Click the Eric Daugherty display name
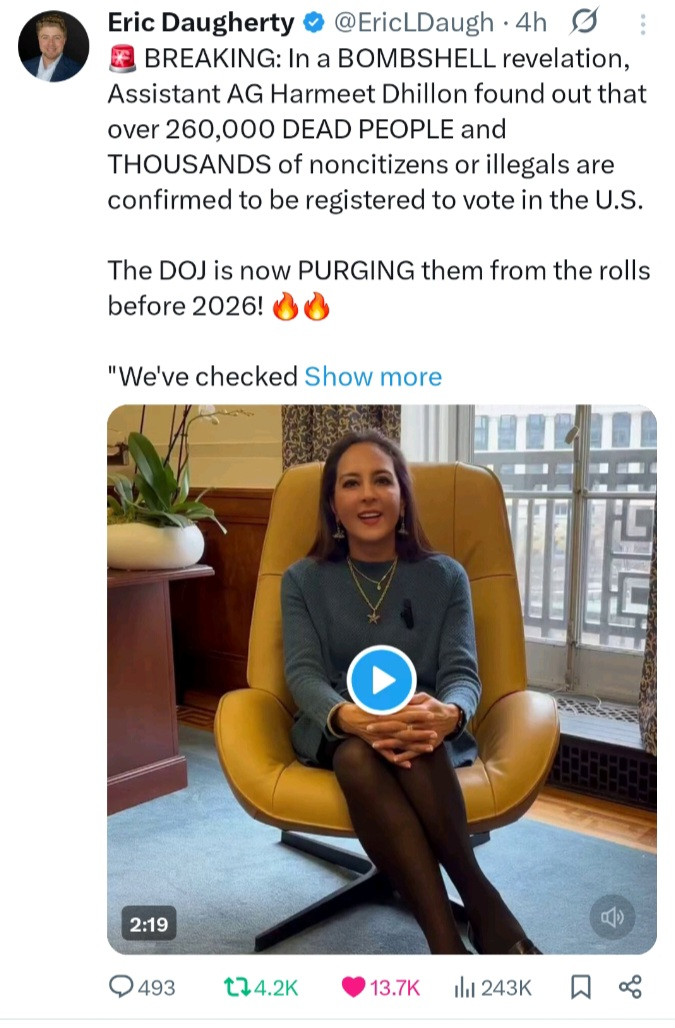Image resolution: width=675 pixels, height=1028 pixels. [200, 23]
